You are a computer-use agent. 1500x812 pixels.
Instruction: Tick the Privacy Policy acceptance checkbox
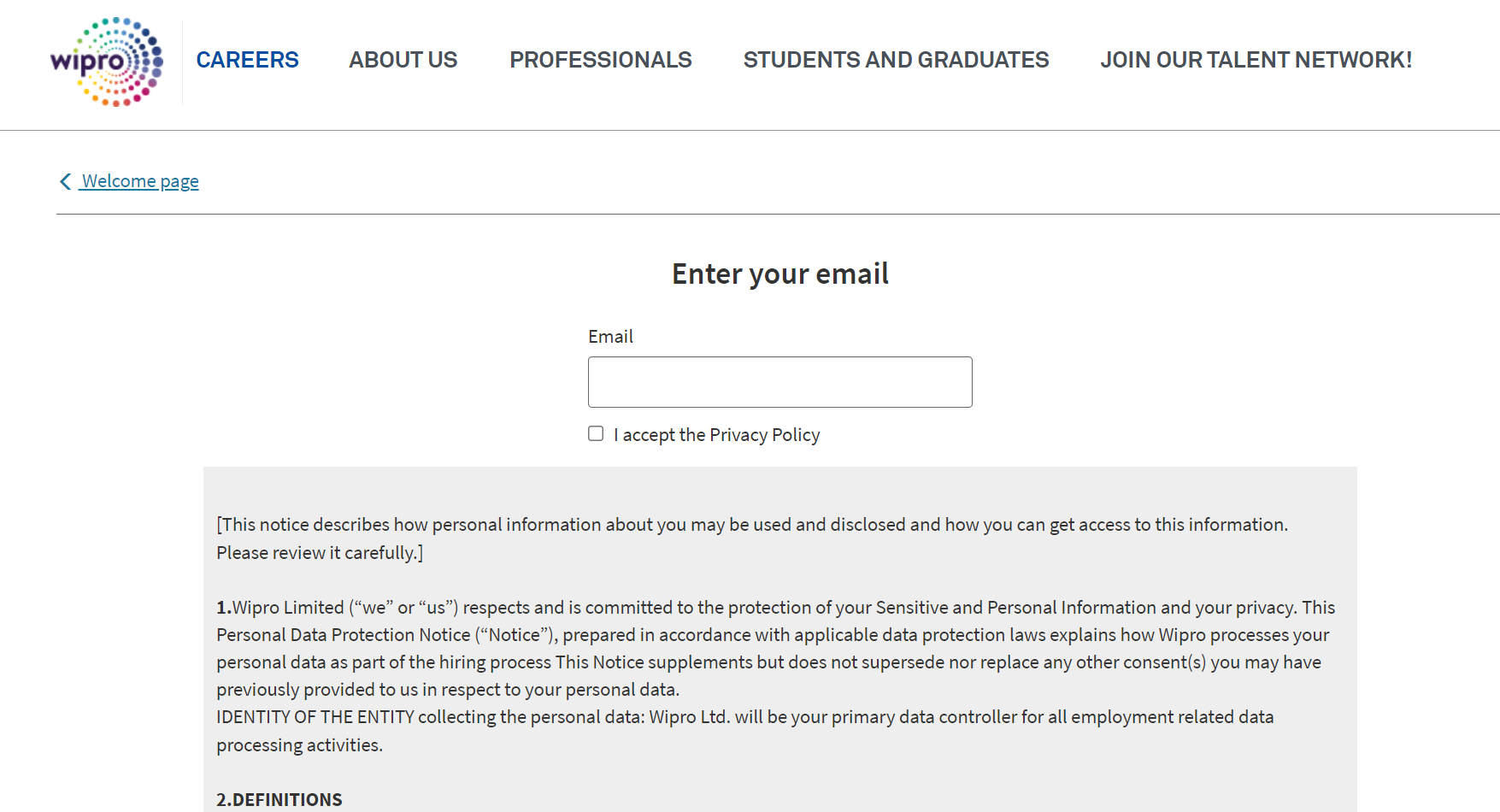click(596, 433)
